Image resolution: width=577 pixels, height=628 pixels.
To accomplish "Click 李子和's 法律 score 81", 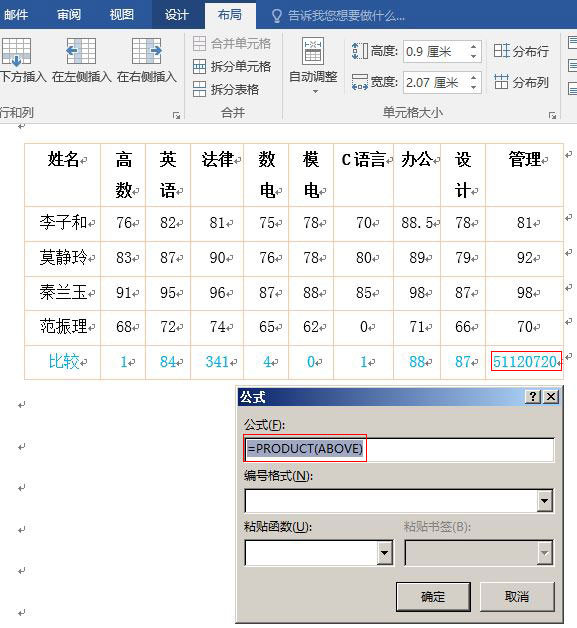I will pos(217,223).
